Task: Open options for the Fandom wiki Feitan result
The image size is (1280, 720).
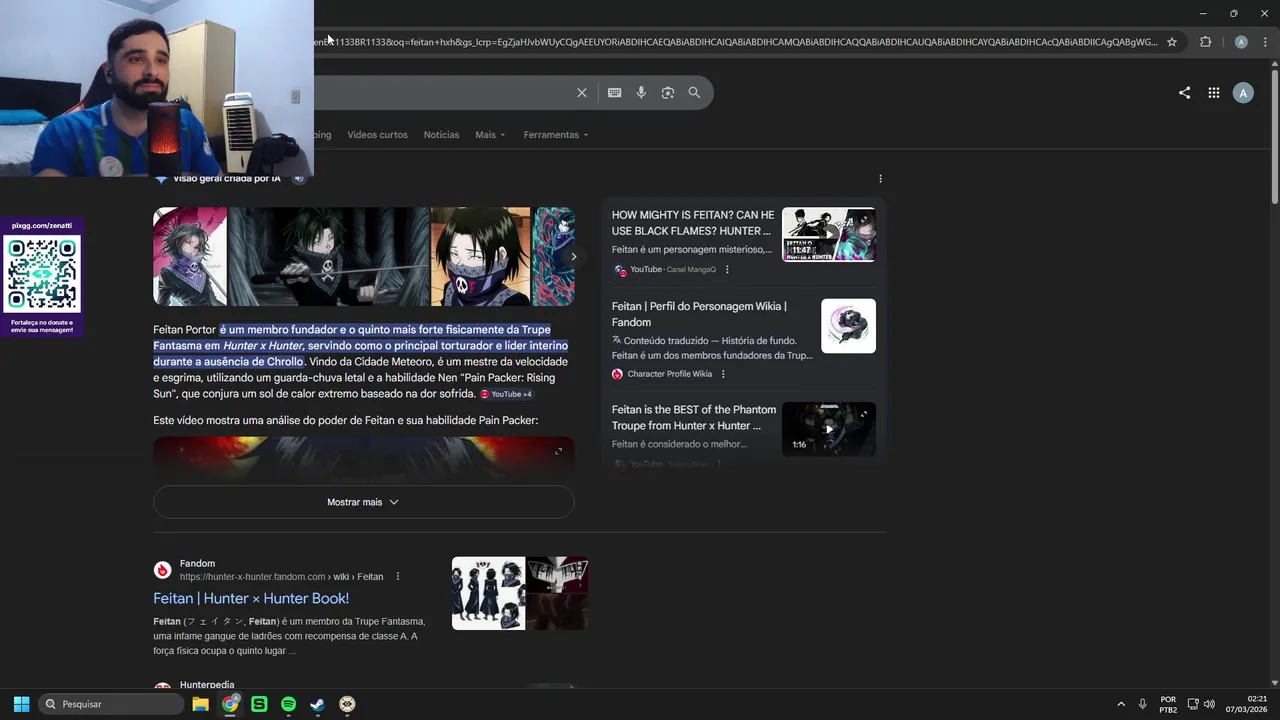Action: coord(398,577)
